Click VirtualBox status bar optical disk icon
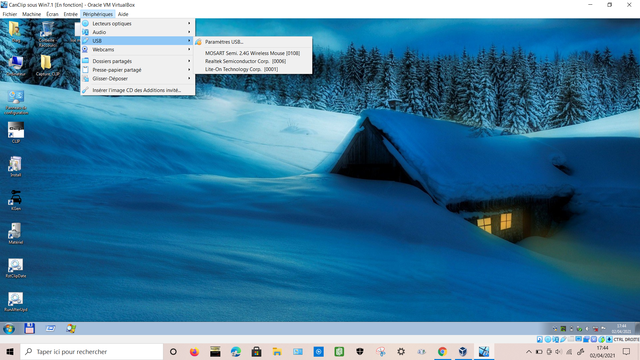640x360 pixels. 548,339
